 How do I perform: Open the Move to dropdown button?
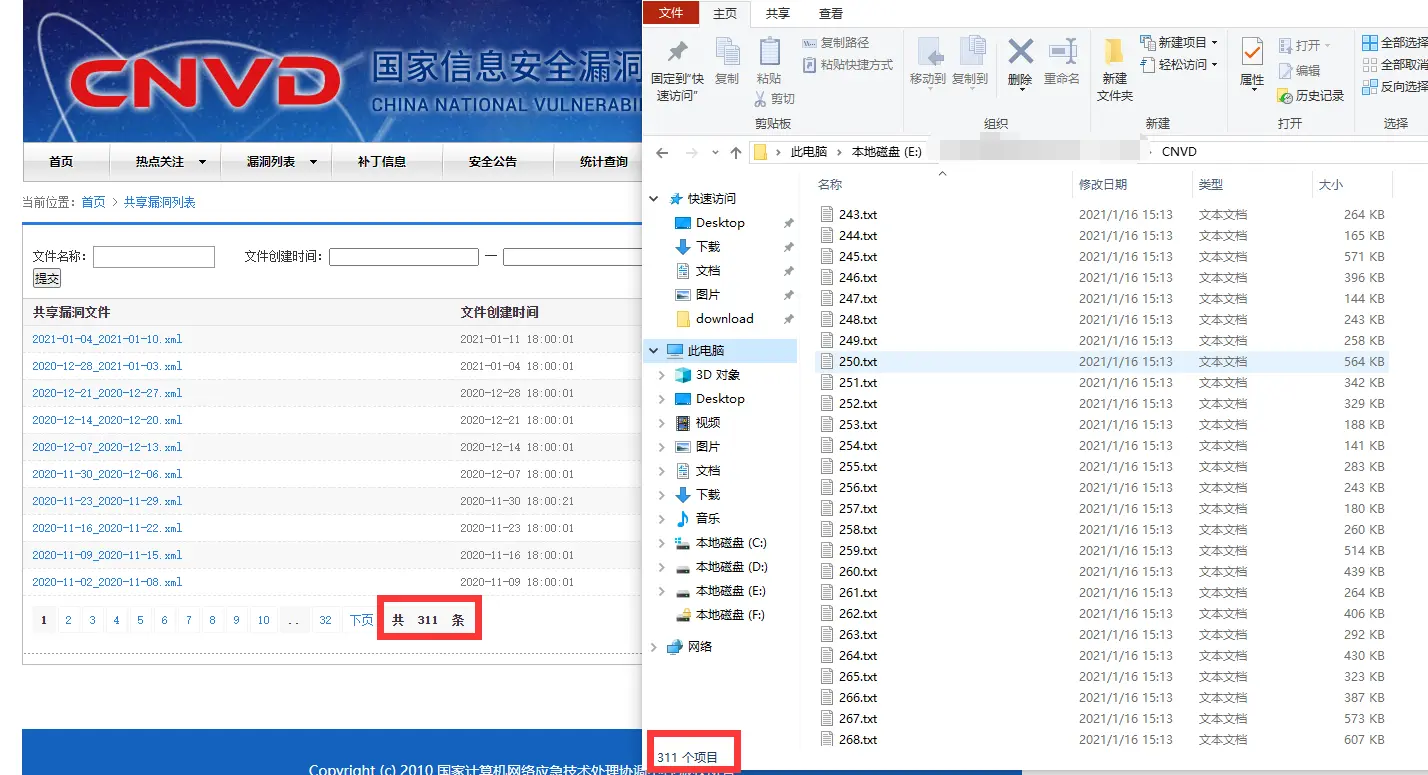point(927,63)
